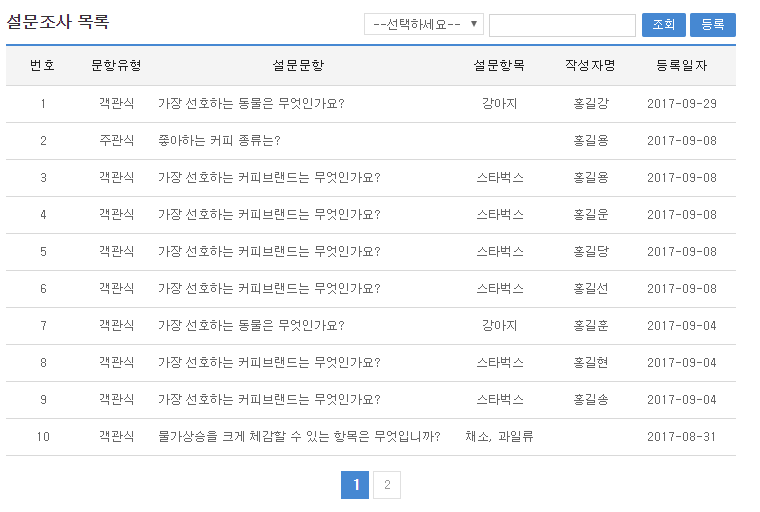Open the animal question written by 홍길강
Image resolution: width=760 pixels, height=512 pixels.
251,104
